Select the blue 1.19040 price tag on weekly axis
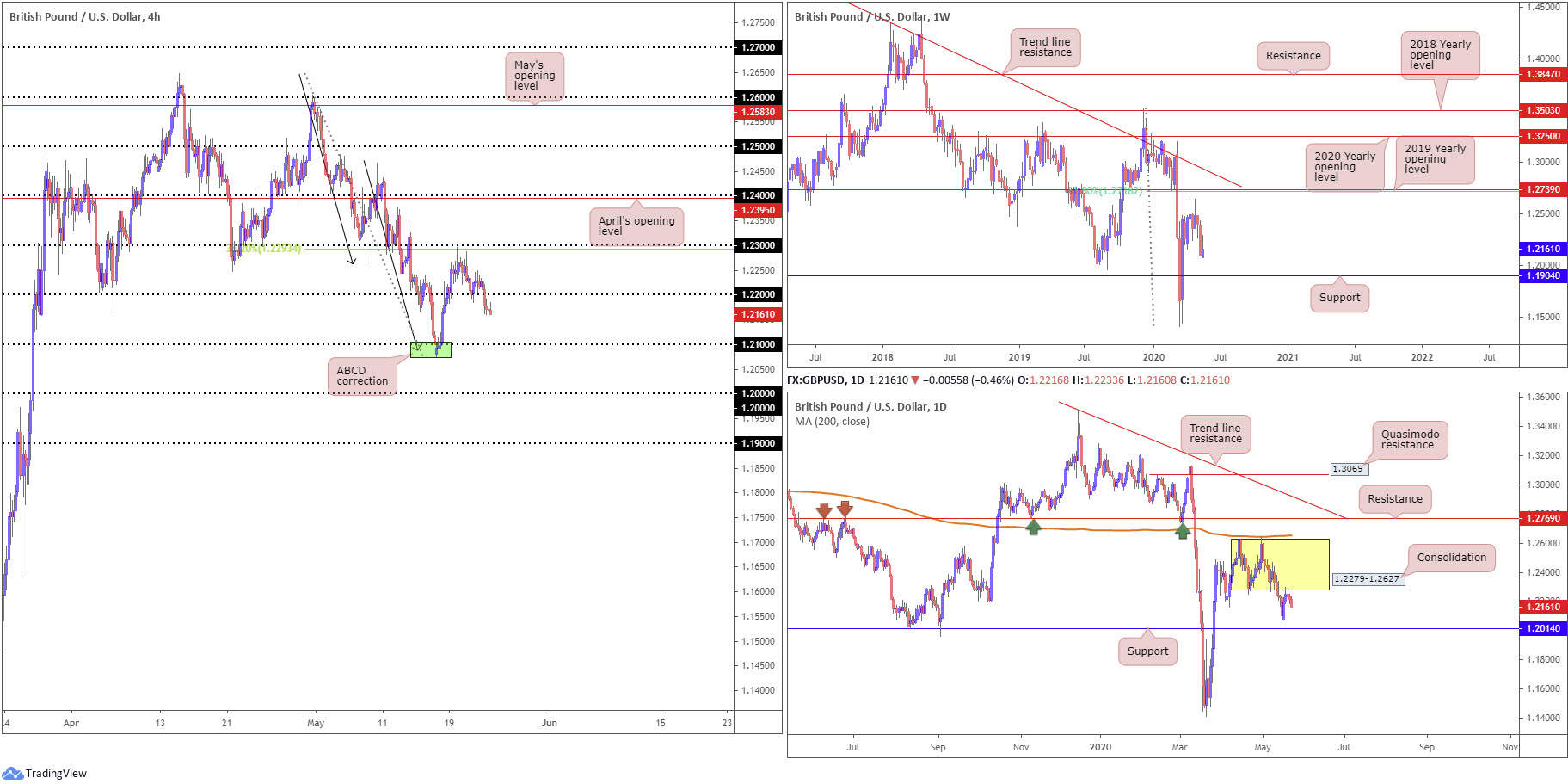This screenshot has width=1568, height=784. point(1543,276)
